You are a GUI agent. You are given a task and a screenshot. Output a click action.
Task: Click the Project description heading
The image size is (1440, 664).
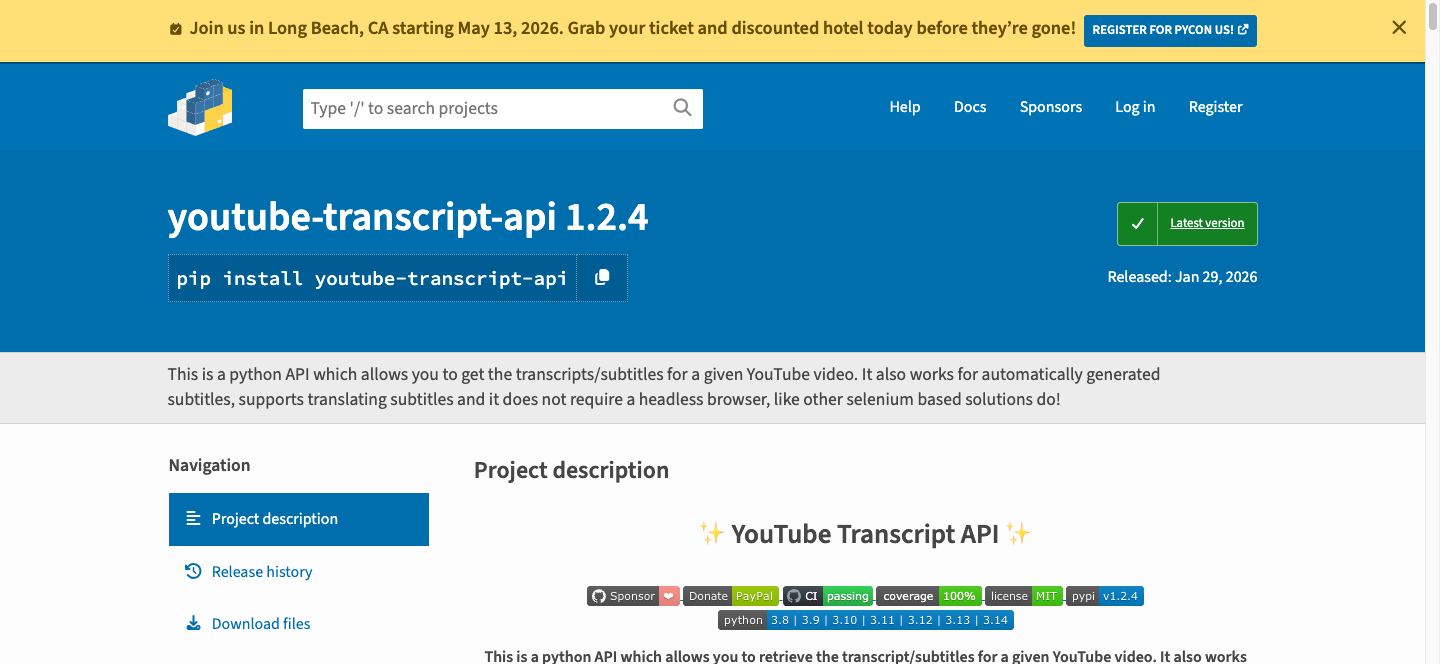(571, 470)
